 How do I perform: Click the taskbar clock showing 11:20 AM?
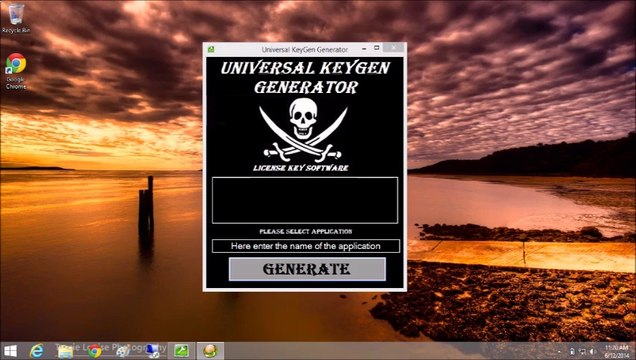click(x=617, y=351)
